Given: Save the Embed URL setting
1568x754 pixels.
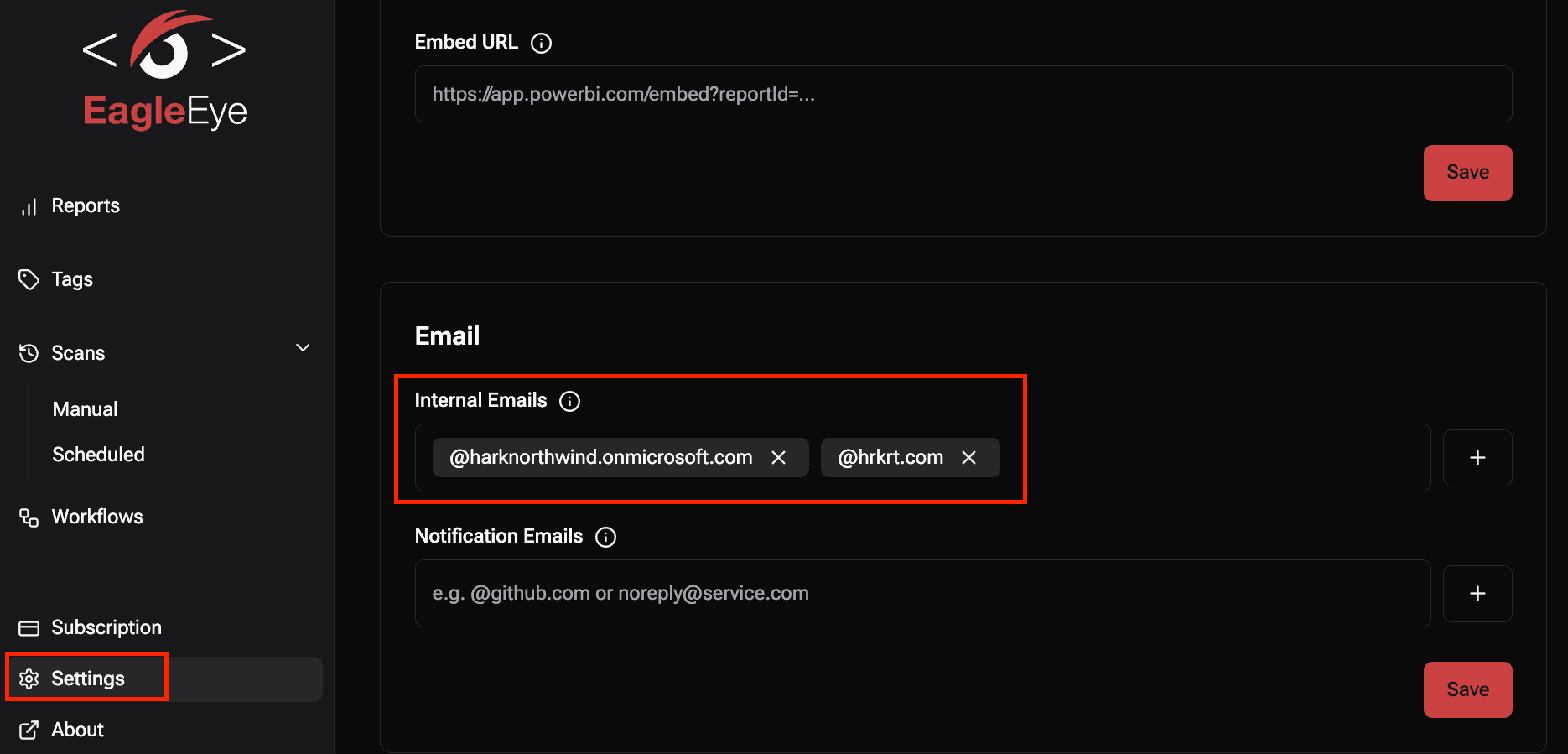Looking at the screenshot, I should [x=1467, y=173].
